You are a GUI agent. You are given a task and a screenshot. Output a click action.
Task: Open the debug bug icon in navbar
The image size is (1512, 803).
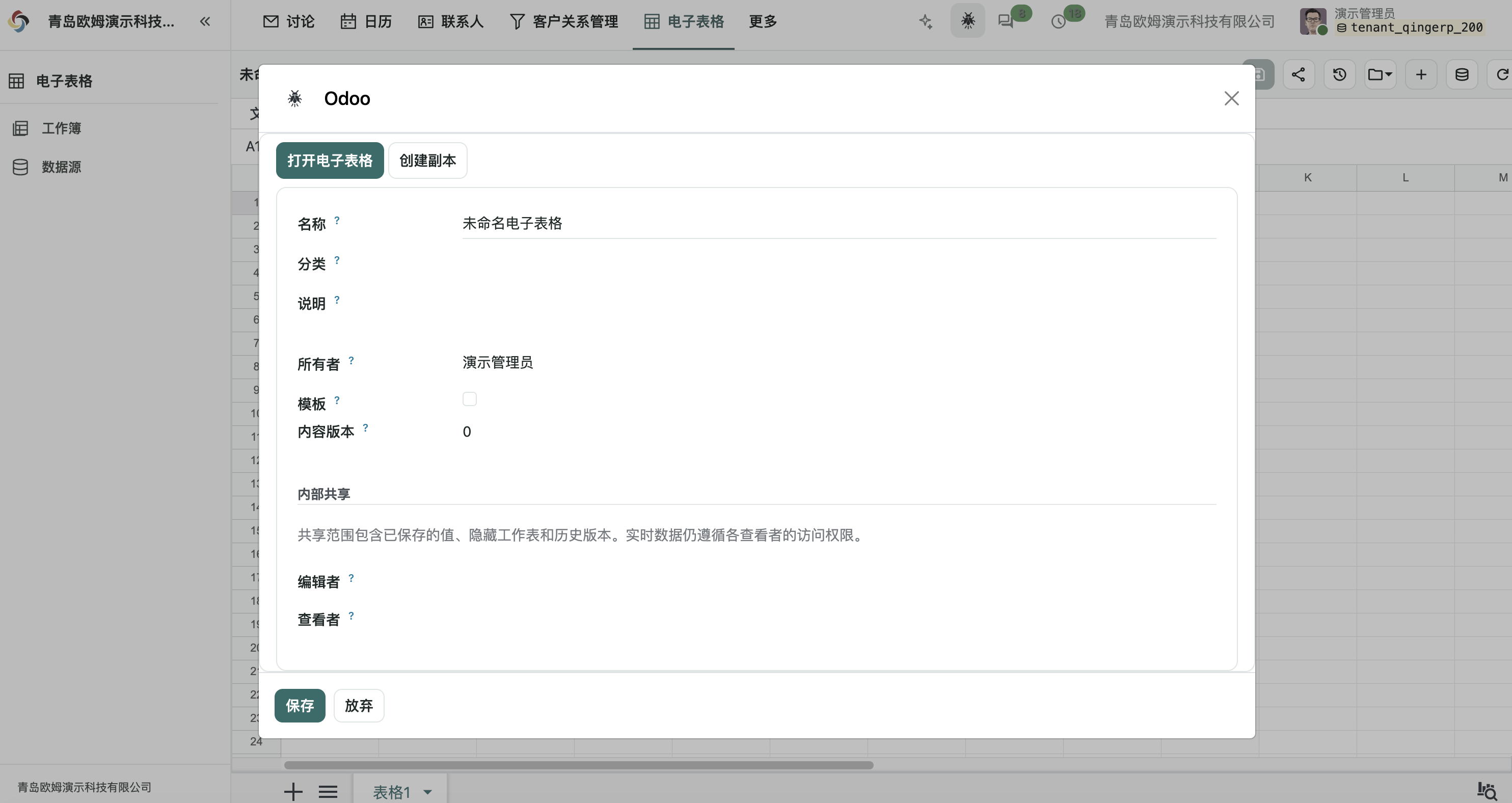[x=968, y=21]
